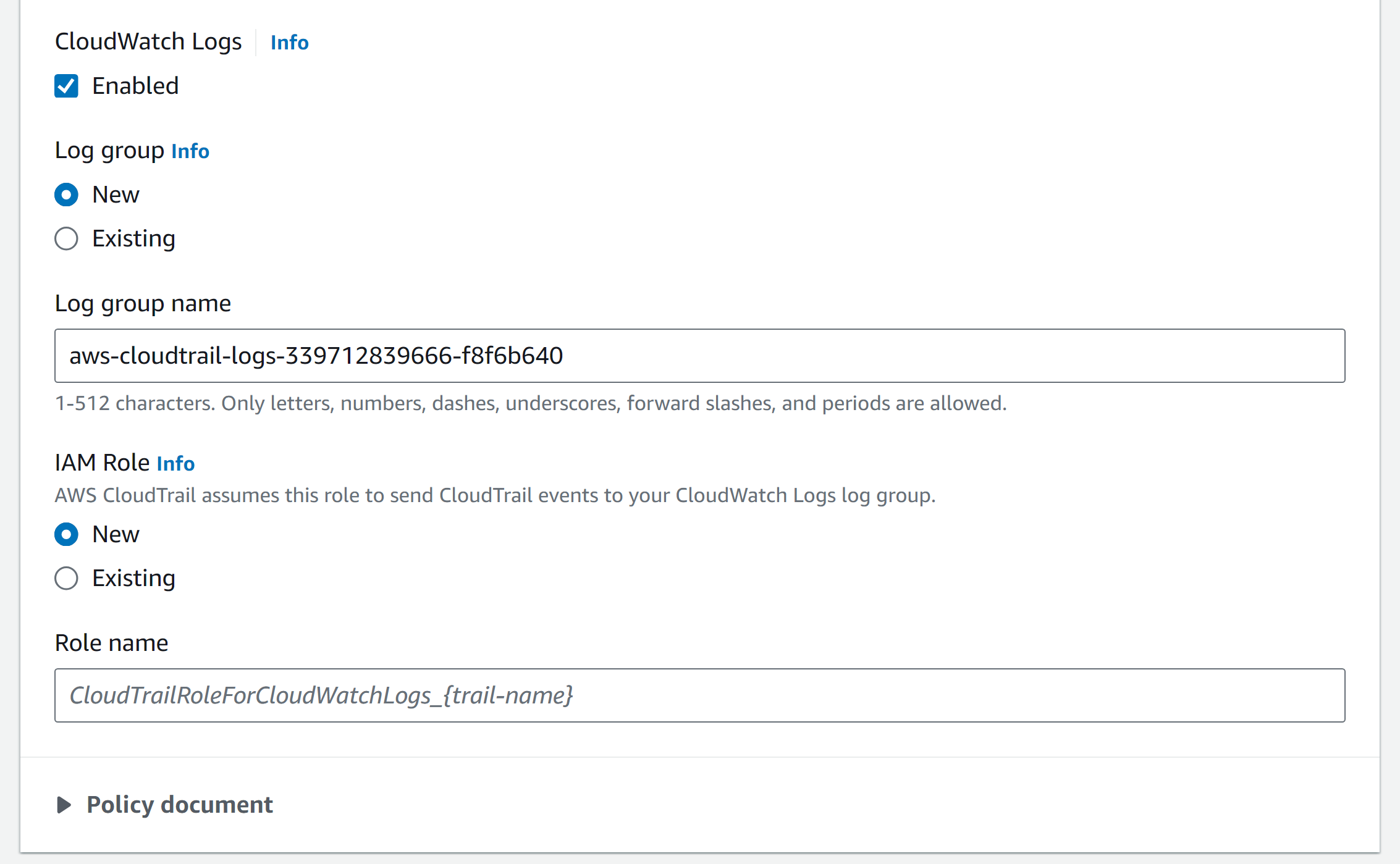Select Existing radio button under Log group
The height and width of the screenshot is (864, 1400).
pos(66,238)
